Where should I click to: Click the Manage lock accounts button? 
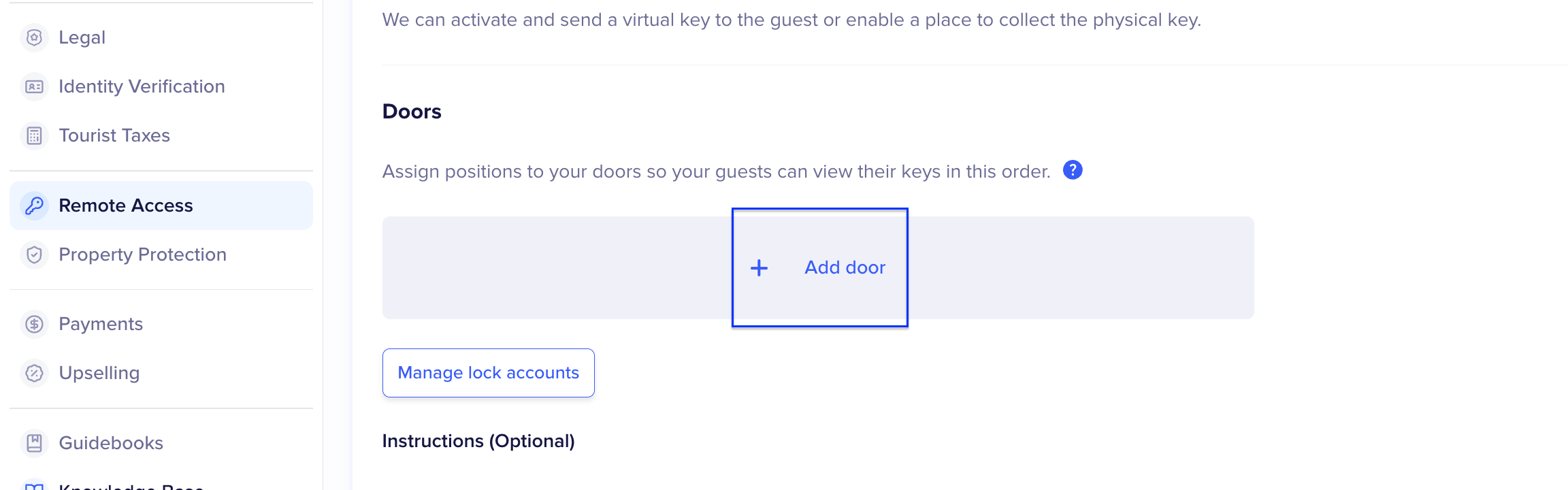coord(488,373)
